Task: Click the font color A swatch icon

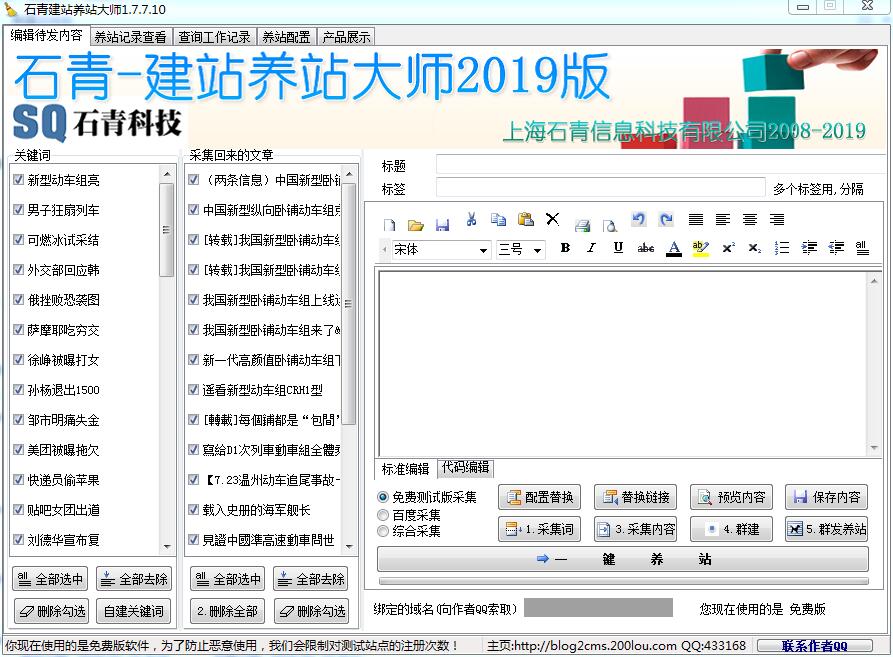Action: (673, 248)
